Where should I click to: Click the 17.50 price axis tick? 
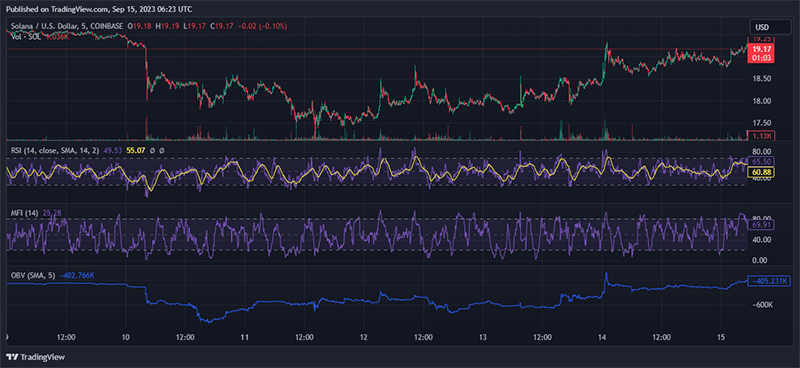761,123
